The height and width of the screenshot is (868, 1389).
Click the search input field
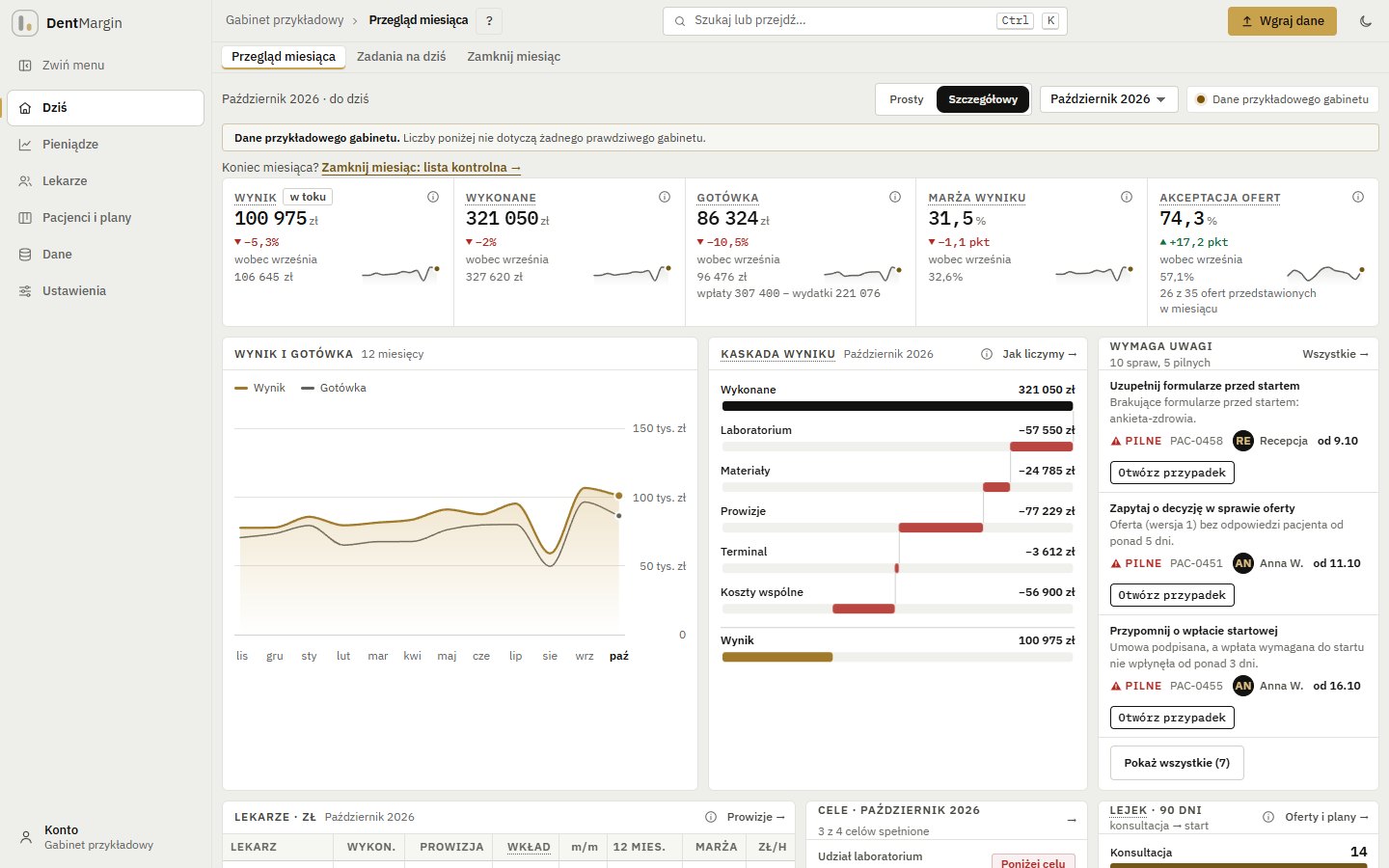pos(865,21)
